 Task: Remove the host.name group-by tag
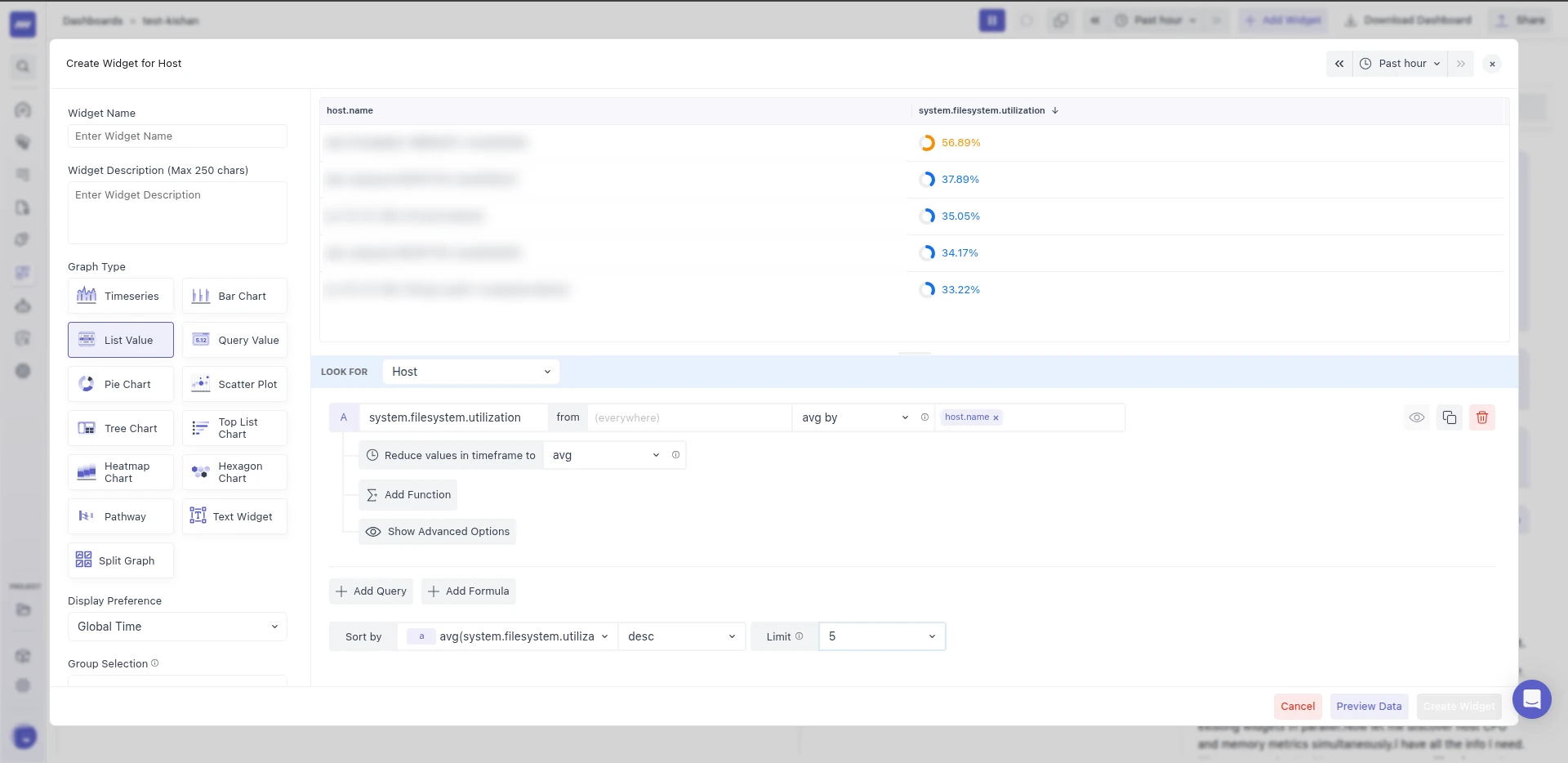[x=996, y=417]
